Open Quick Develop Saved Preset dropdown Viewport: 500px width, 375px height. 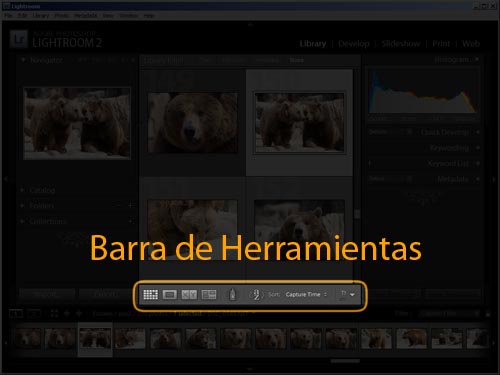[x=391, y=132]
